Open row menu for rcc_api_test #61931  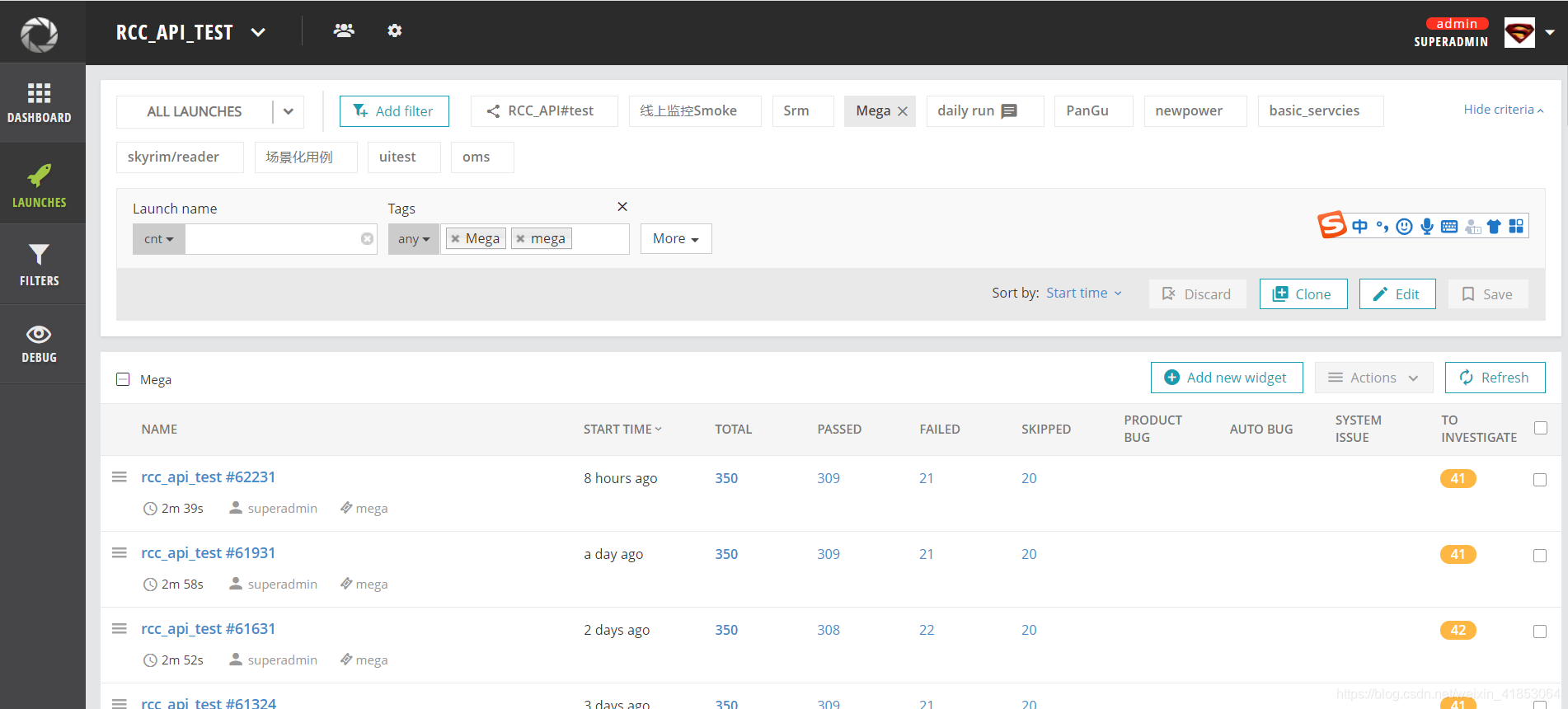[x=120, y=552]
